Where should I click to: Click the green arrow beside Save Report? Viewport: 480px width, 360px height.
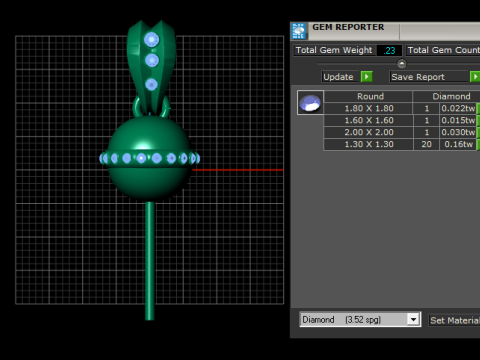coord(475,77)
